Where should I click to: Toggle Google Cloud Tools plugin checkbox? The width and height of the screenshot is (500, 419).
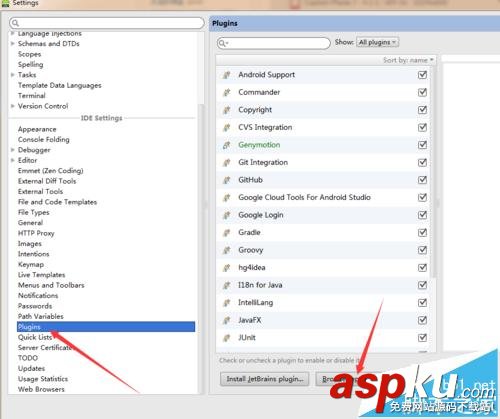pyautogui.click(x=422, y=198)
